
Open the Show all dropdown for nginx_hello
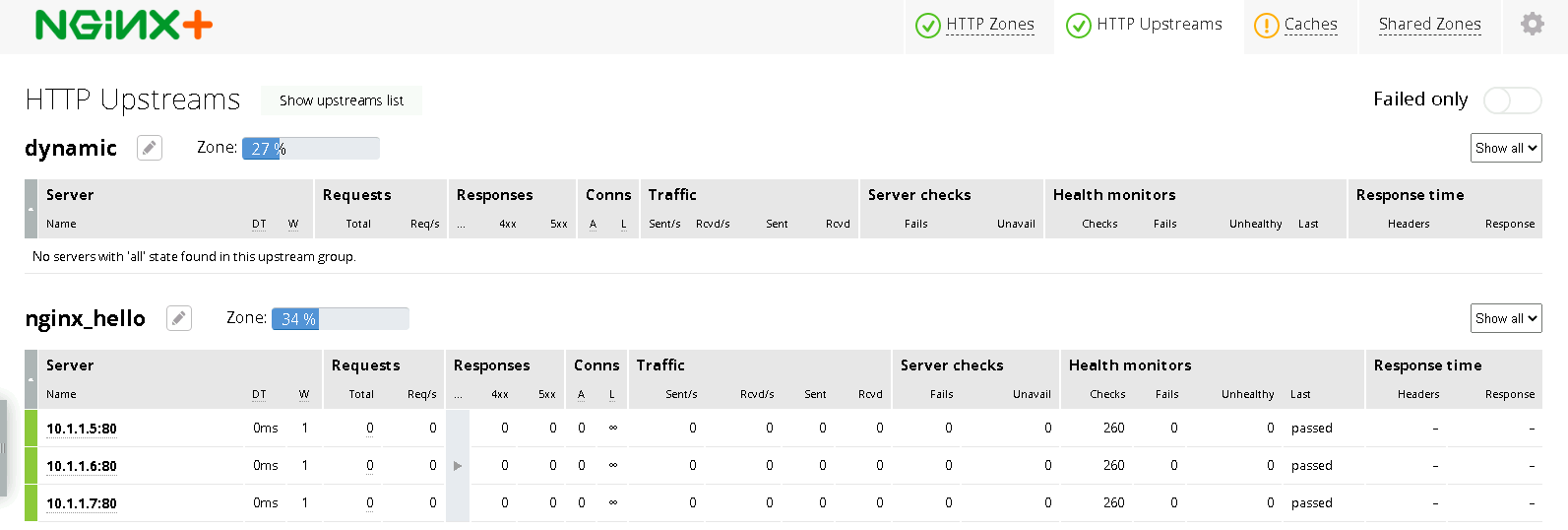tap(1506, 318)
